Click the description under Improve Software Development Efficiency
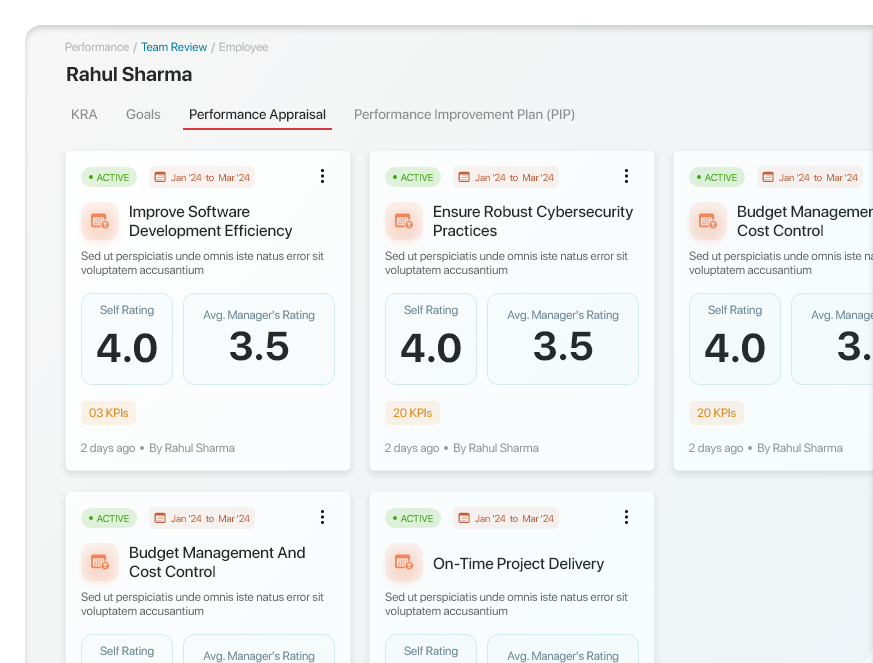Screen dimensions: 873x663 click(202, 263)
